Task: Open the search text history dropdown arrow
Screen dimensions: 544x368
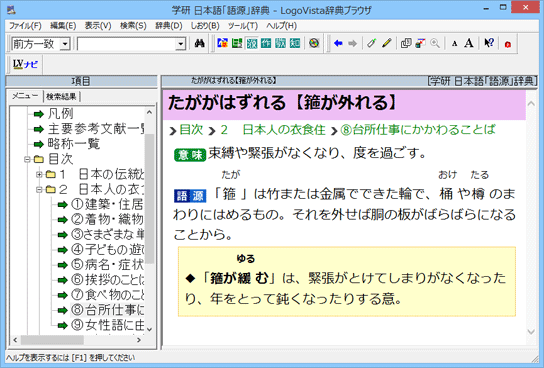Action: [x=180, y=44]
